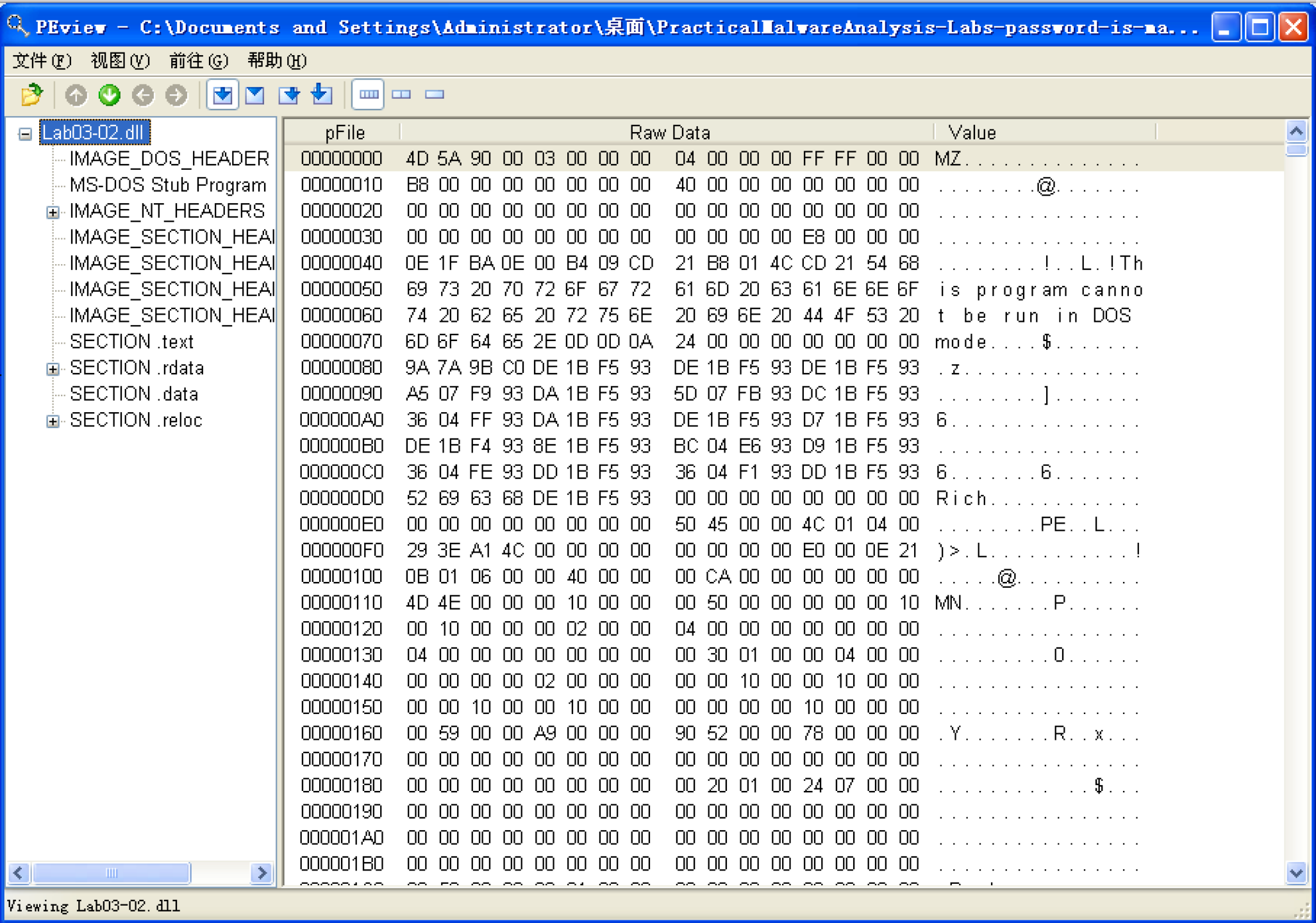The height and width of the screenshot is (923, 1316).
Task: Click the grey forward arrow toolbar icon
Action: point(176,96)
